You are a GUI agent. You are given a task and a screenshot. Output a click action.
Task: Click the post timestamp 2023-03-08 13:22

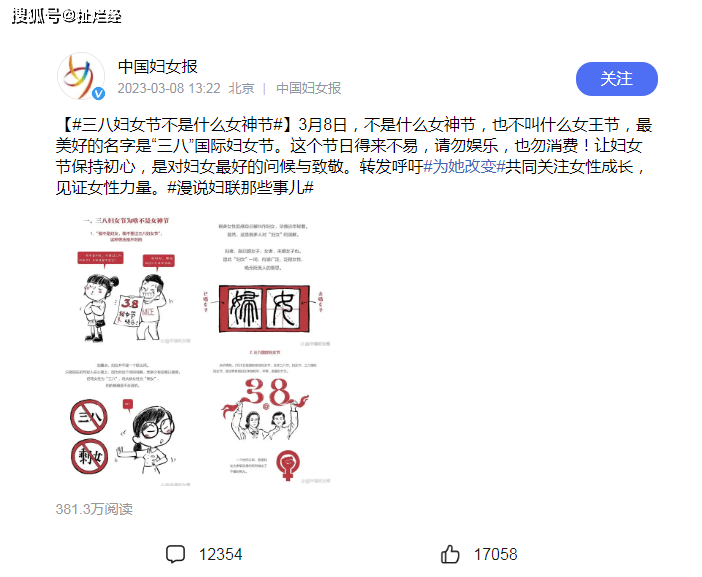(169, 88)
